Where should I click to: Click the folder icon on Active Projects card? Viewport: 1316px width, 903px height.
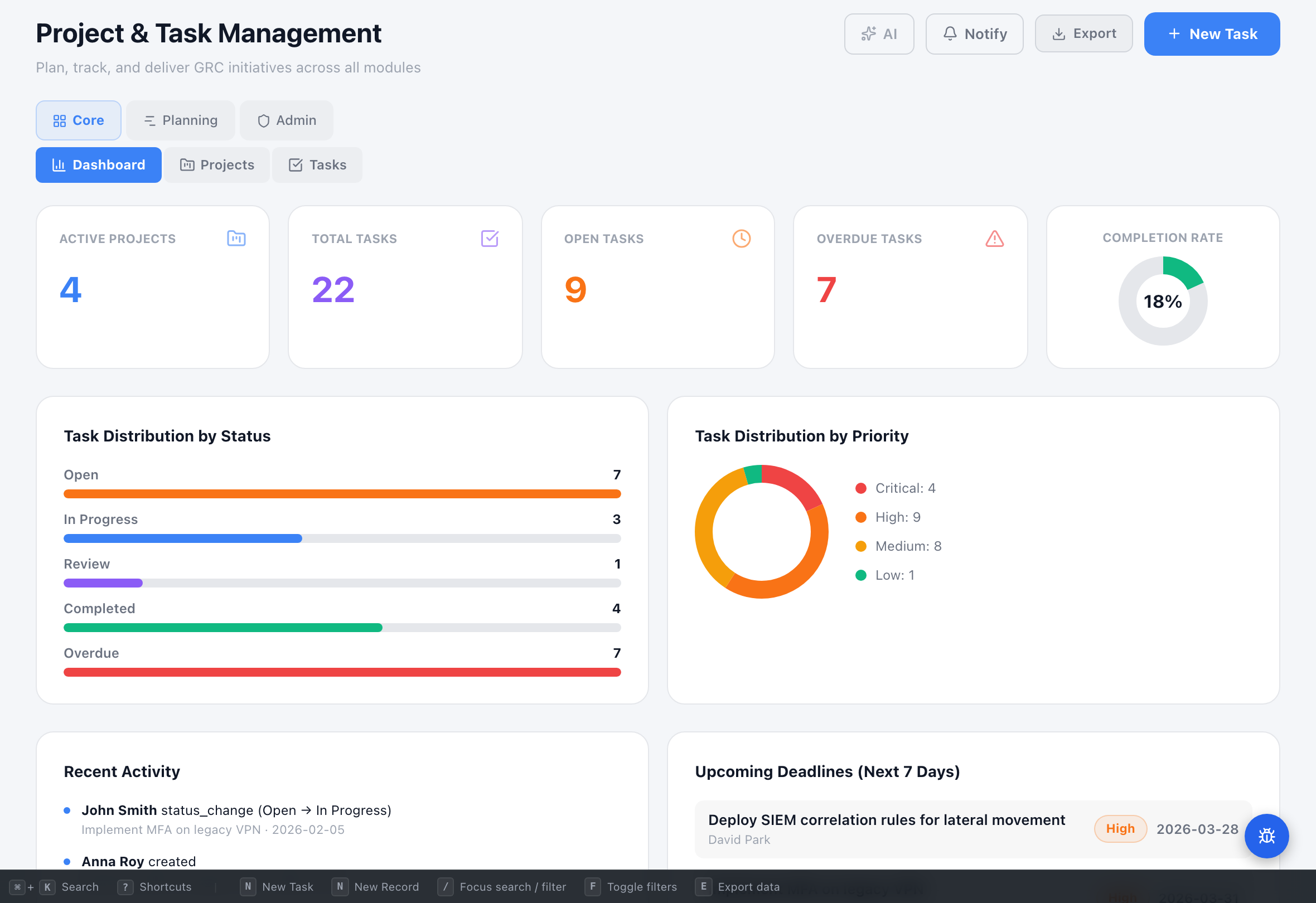tap(236, 239)
